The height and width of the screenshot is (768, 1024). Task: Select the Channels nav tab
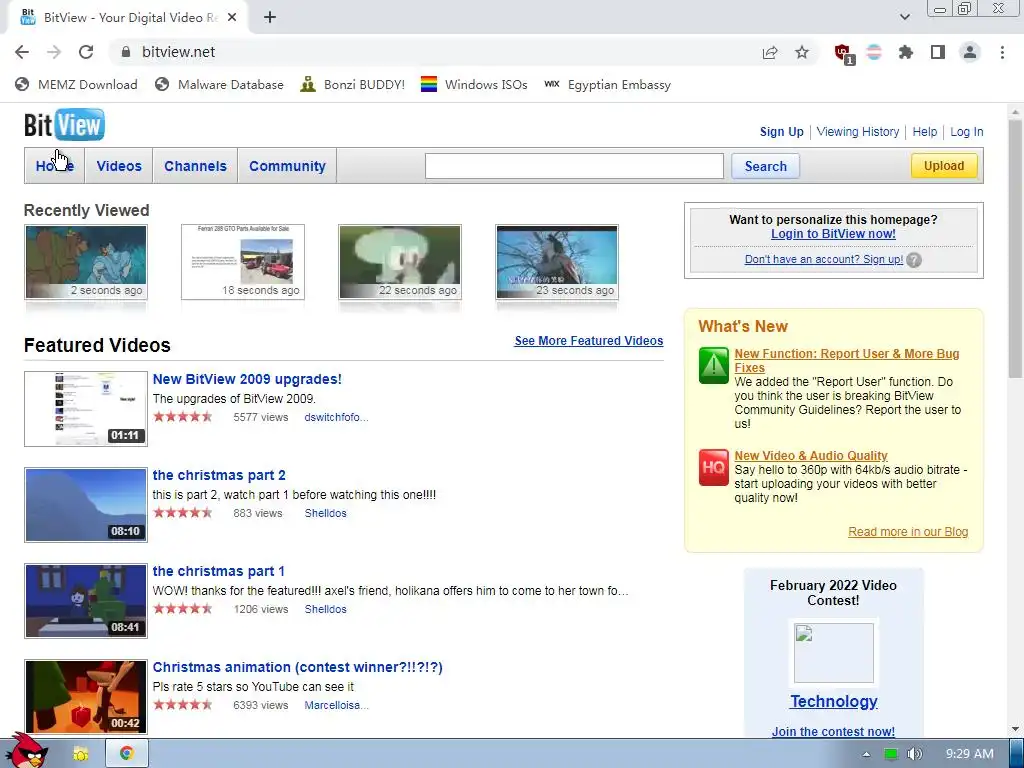[195, 166]
